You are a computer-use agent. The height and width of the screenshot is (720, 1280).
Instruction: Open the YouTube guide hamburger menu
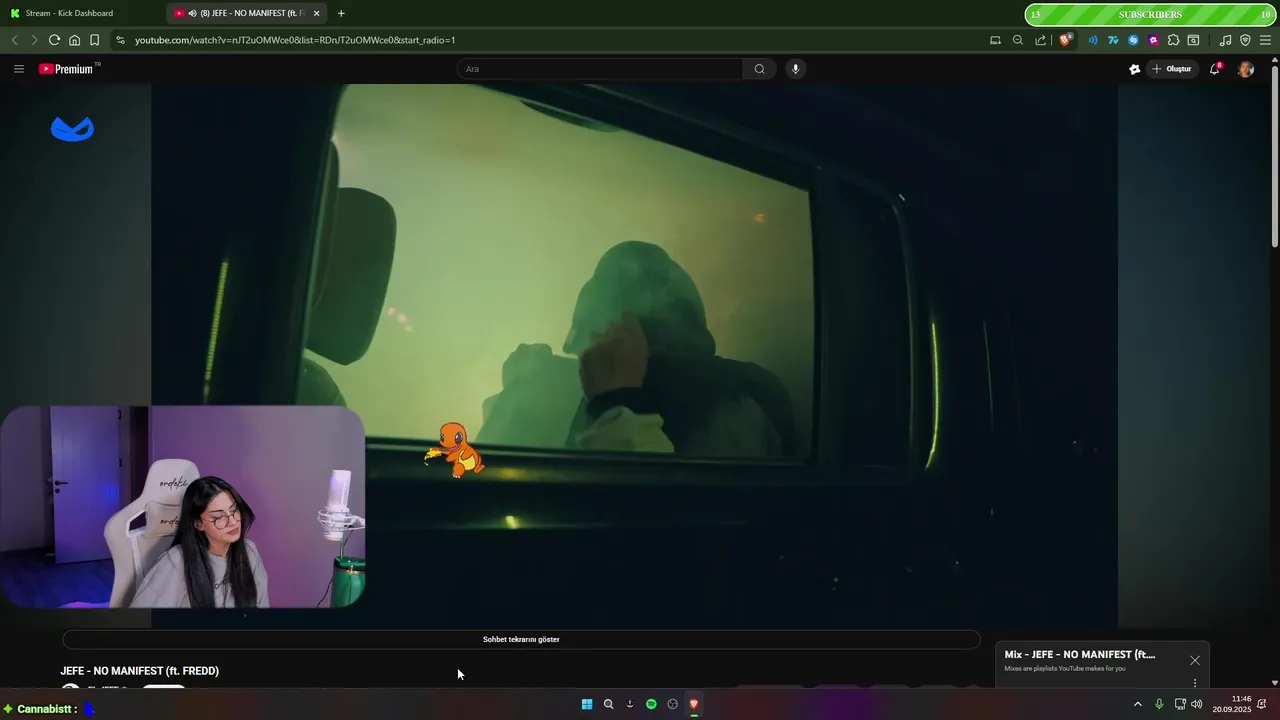tap(18, 69)
